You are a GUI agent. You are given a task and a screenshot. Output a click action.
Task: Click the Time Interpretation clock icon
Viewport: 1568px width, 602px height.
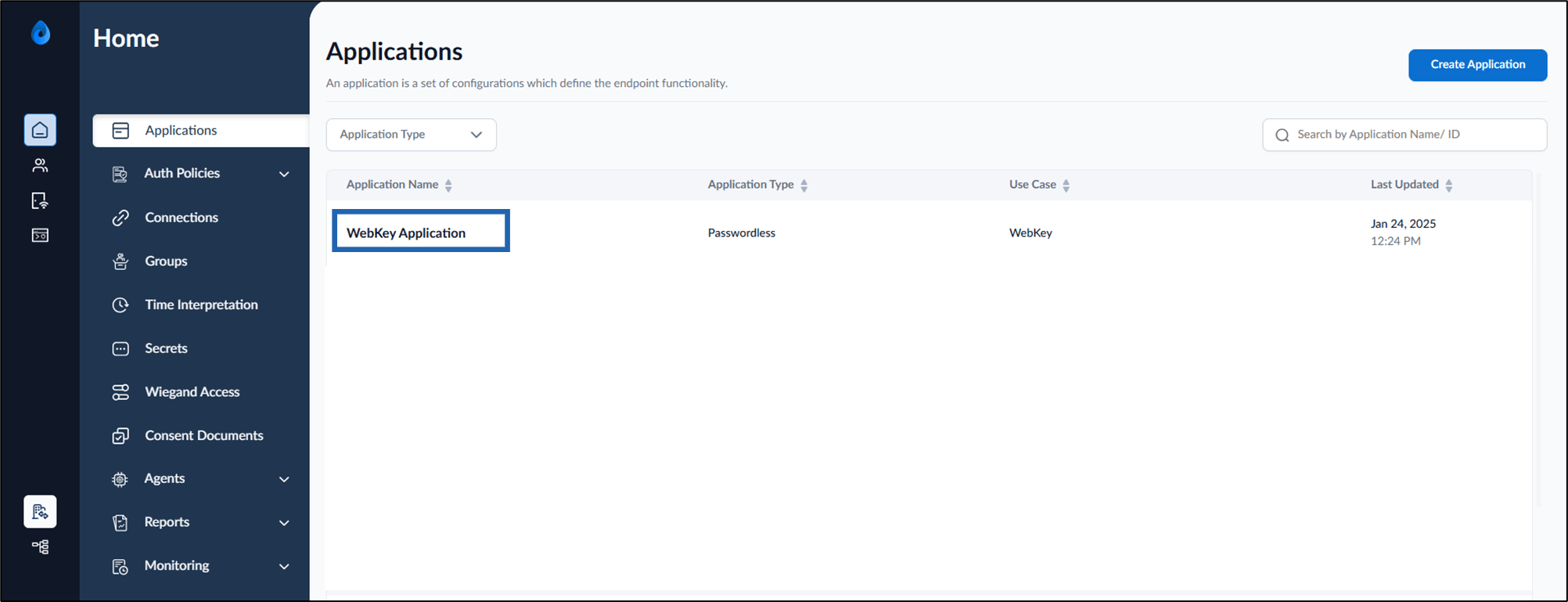coord(120,305)
